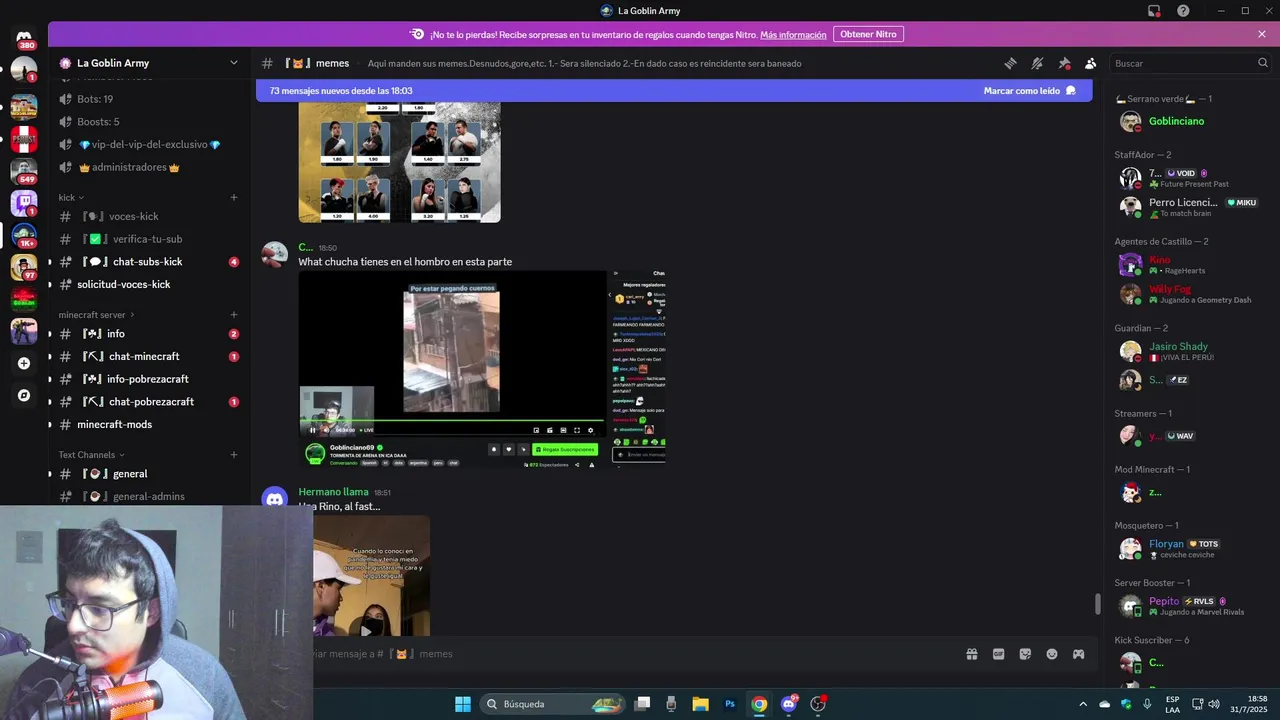Open the inbox icon in title bar
This screenshot has width=1280, height=720.
click(x=1154, y=11)
